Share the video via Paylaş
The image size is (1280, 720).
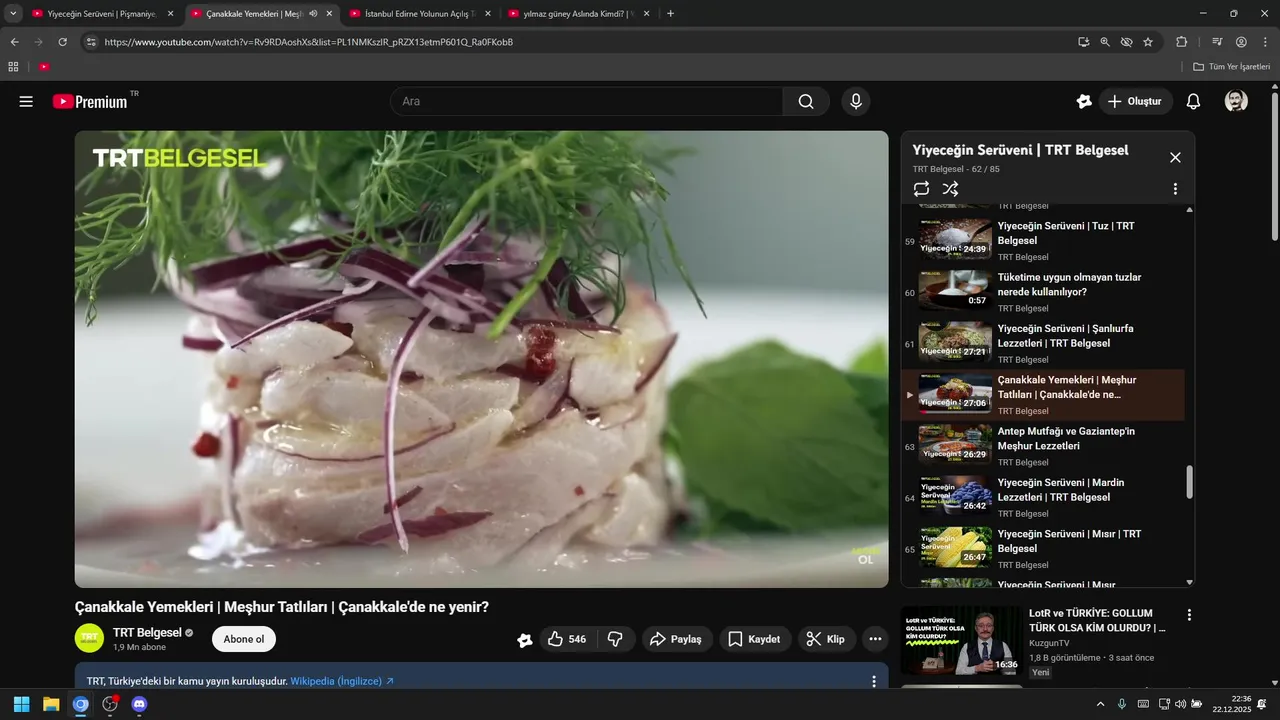(x=676, y=639)
